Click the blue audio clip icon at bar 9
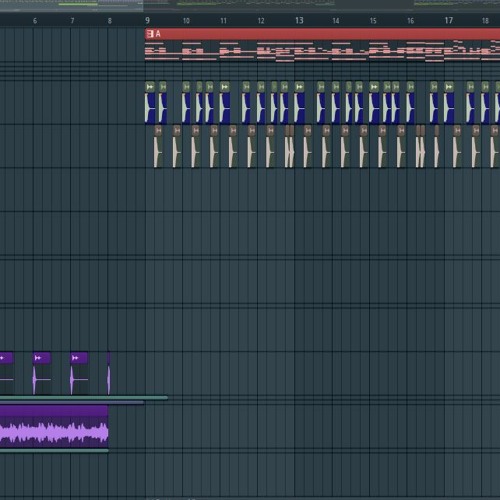The height and width of the screenshot is (500, 500). tap(150, 87)
